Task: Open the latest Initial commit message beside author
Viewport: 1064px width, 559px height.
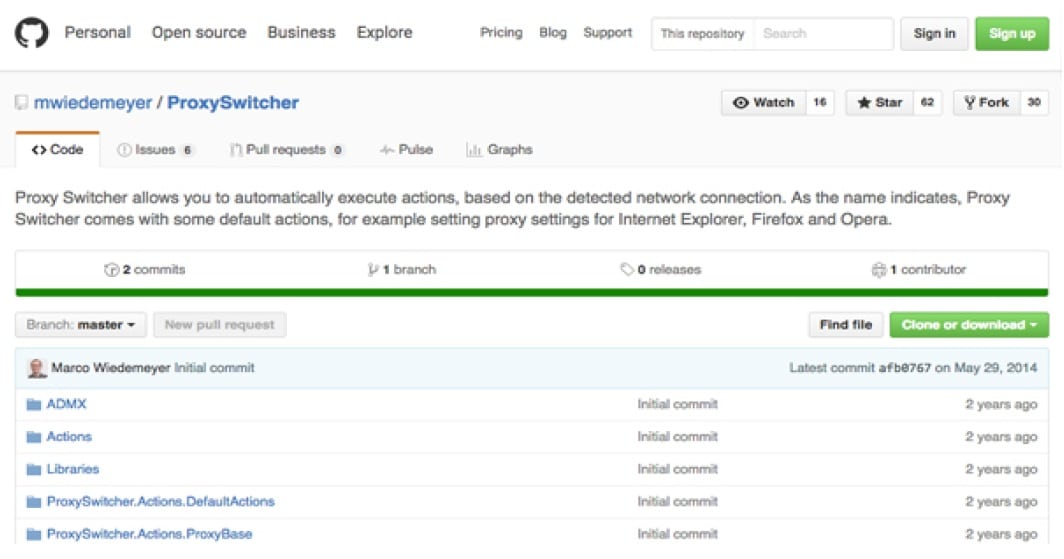Action: tap(214, 368)
